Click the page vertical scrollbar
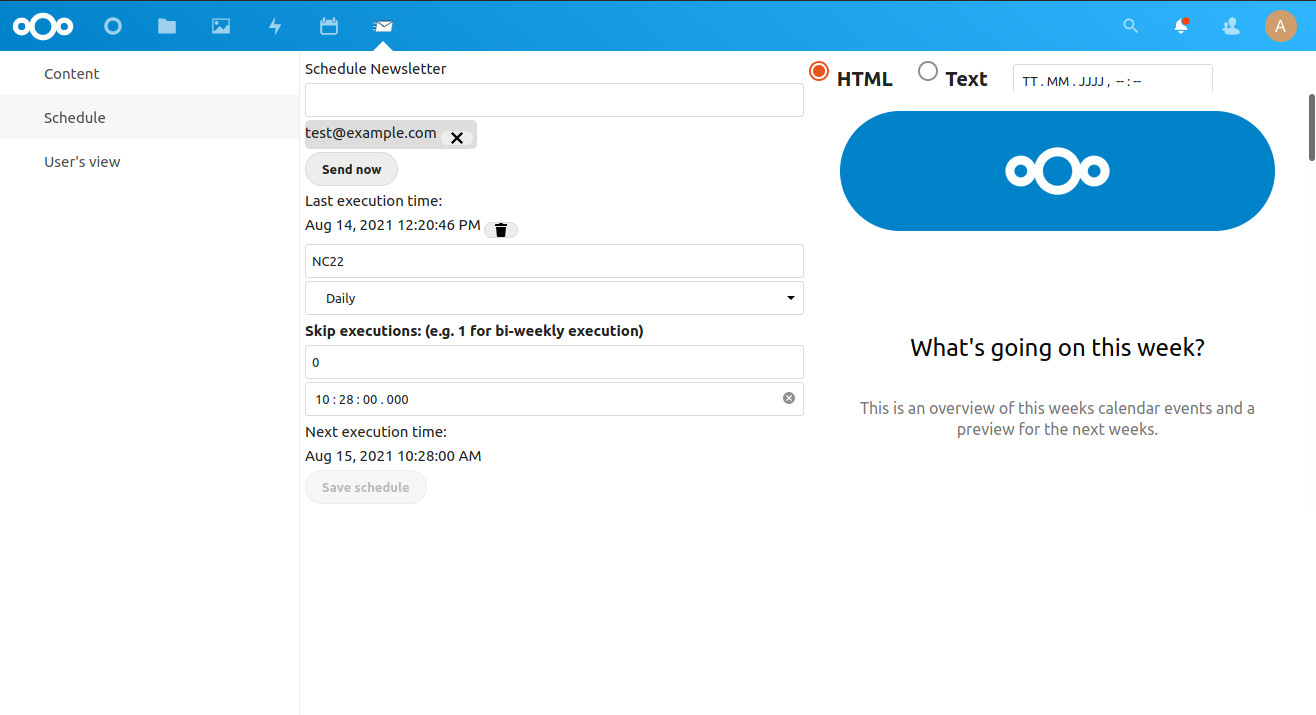The width and height of the screenshot is (1316, 715). pos(1311,126)
